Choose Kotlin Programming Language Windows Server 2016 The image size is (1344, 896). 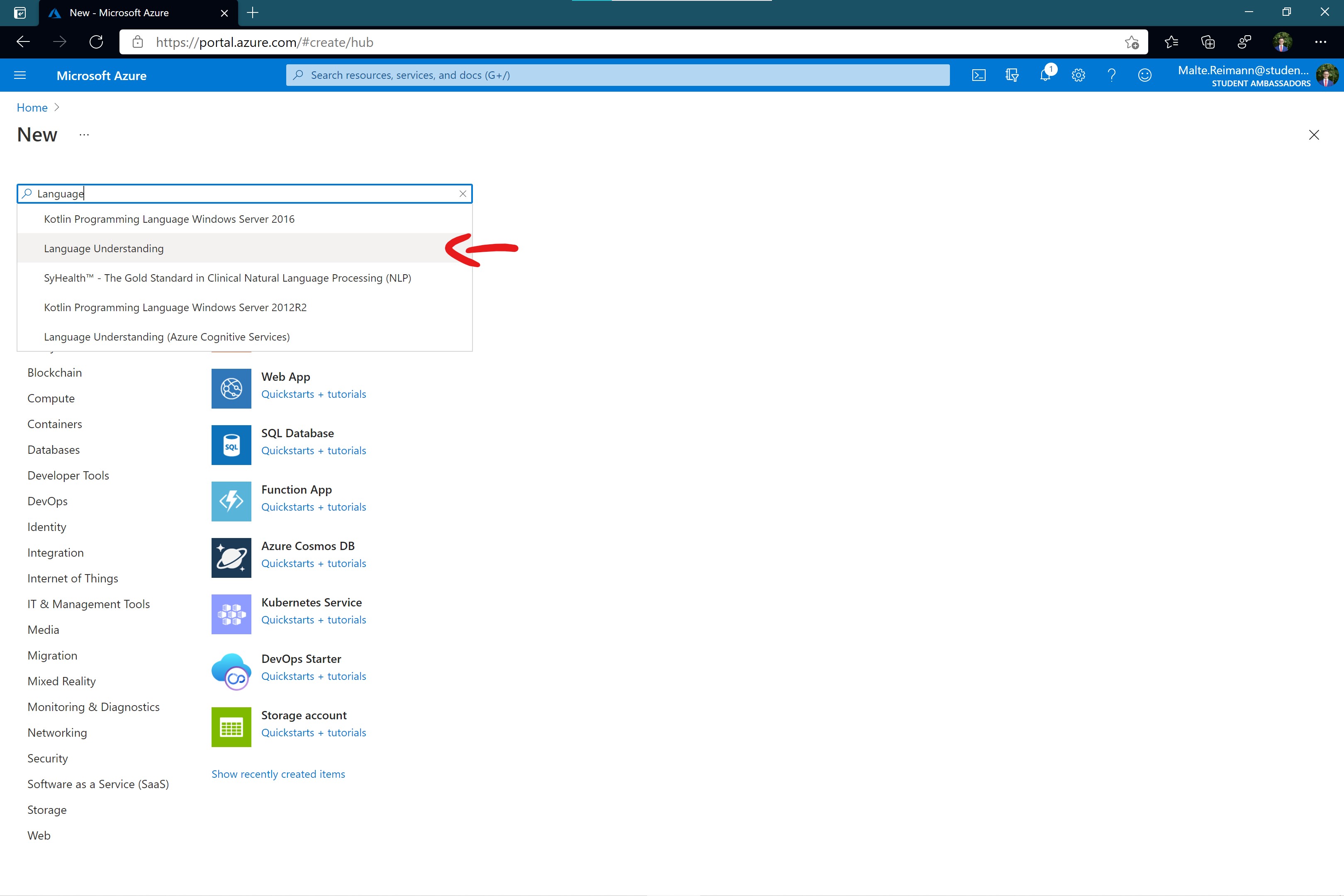[169, 219]
